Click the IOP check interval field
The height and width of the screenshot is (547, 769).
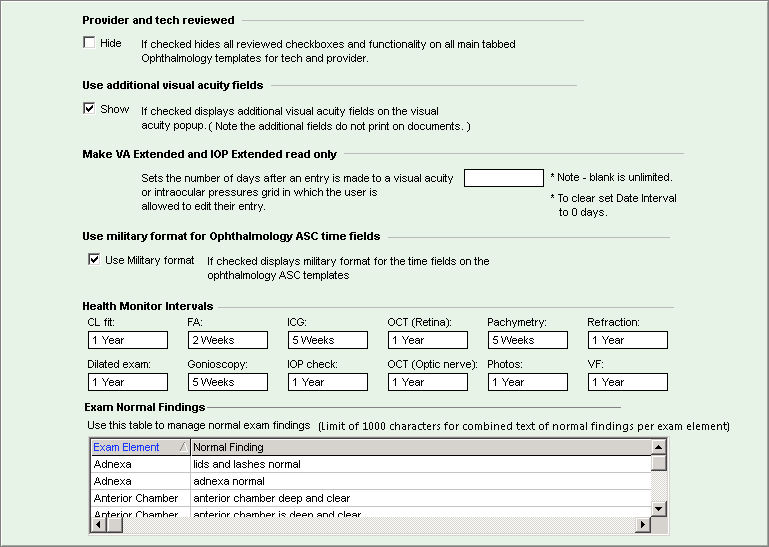click(328, 382)
